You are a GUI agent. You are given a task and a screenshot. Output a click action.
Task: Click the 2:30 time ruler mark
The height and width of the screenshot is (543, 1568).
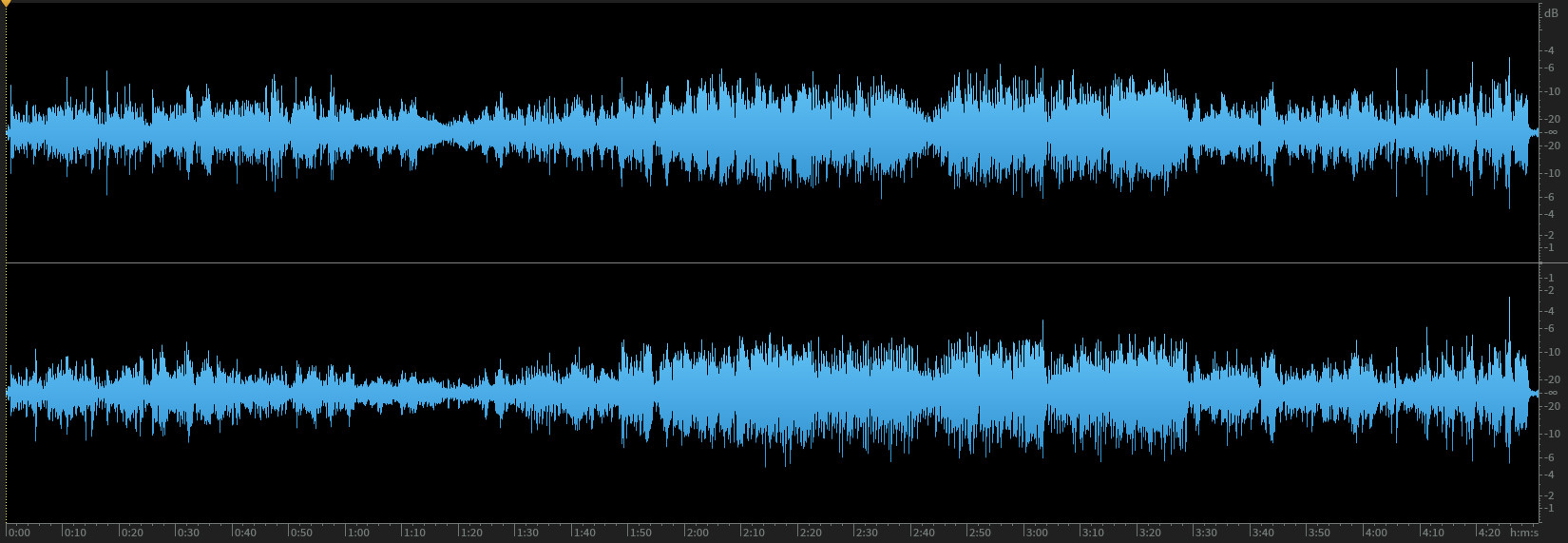(x=867, y=533)
